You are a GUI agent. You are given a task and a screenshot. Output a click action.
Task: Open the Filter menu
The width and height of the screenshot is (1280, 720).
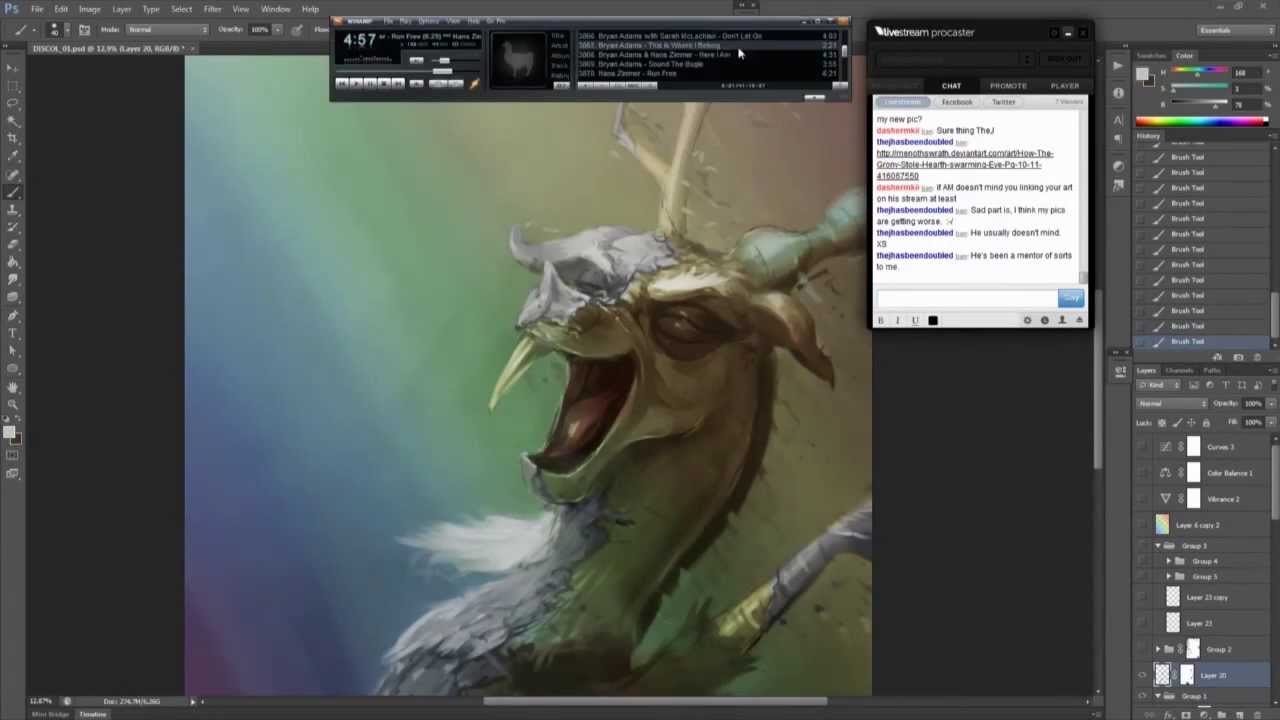tap(212, 9)
